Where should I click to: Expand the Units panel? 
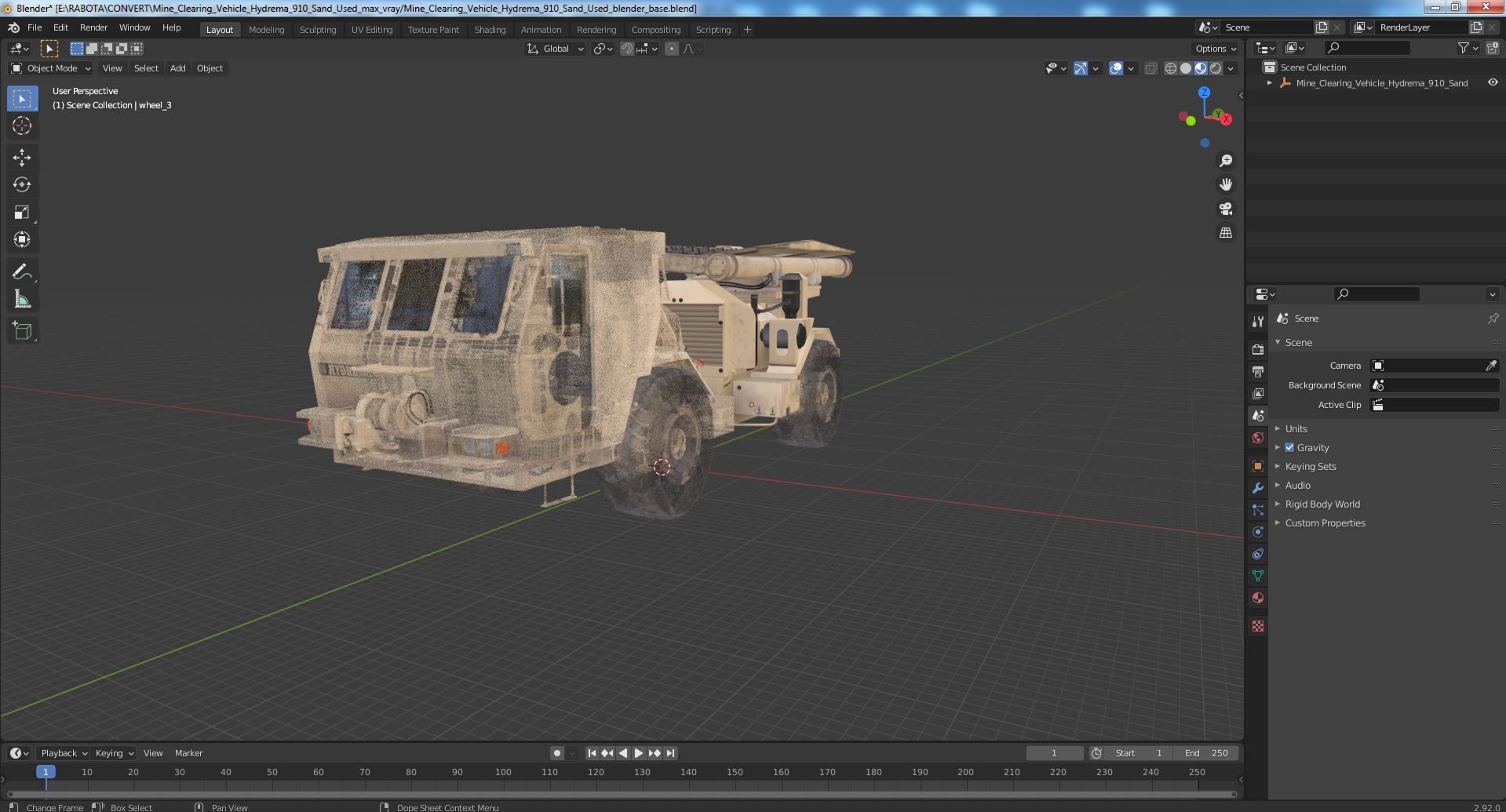(x=1296, y=428)
